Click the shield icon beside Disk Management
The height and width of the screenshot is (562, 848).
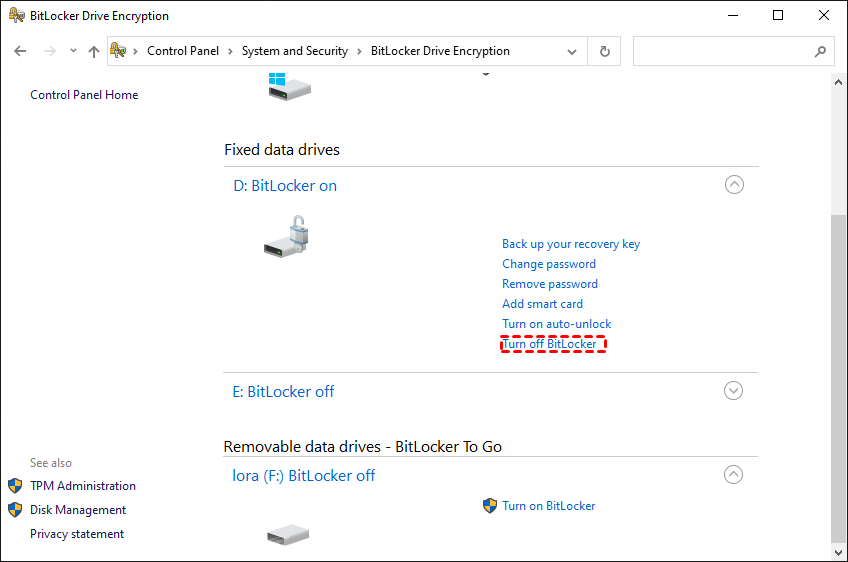click(15, 510)
